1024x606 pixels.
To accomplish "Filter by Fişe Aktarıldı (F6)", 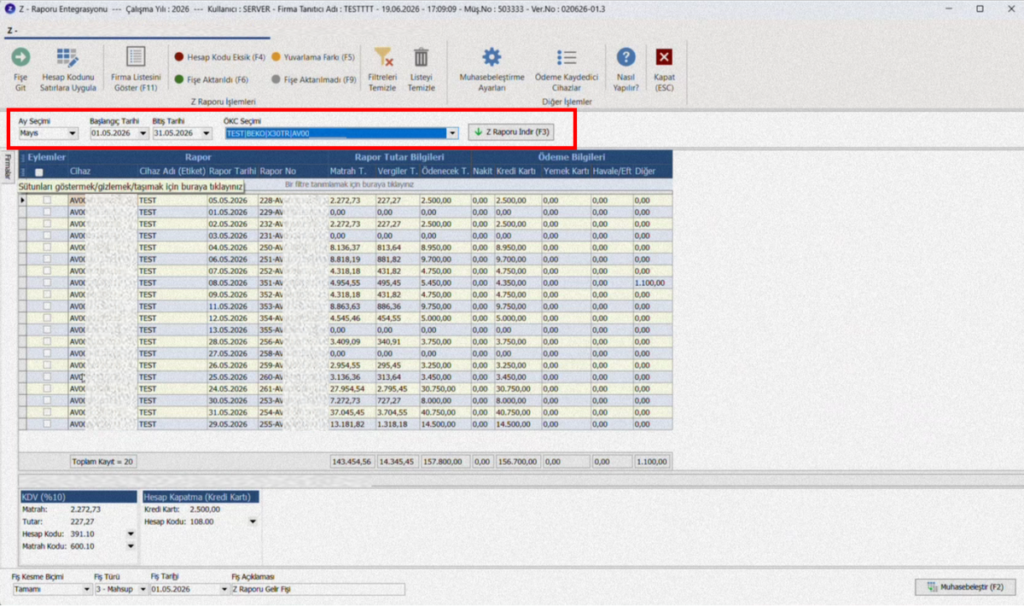I will point(212,80).
